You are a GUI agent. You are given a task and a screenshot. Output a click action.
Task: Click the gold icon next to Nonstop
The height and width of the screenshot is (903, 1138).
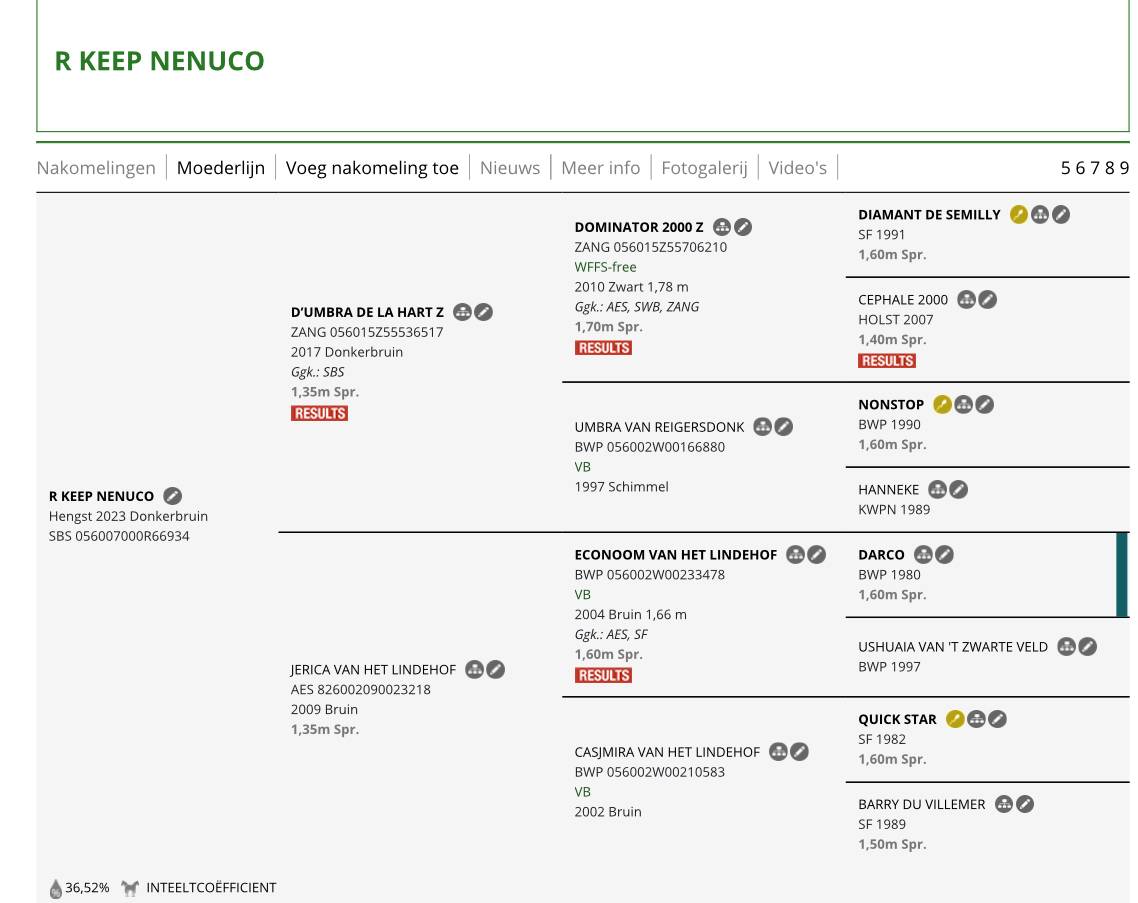[942, 404]
